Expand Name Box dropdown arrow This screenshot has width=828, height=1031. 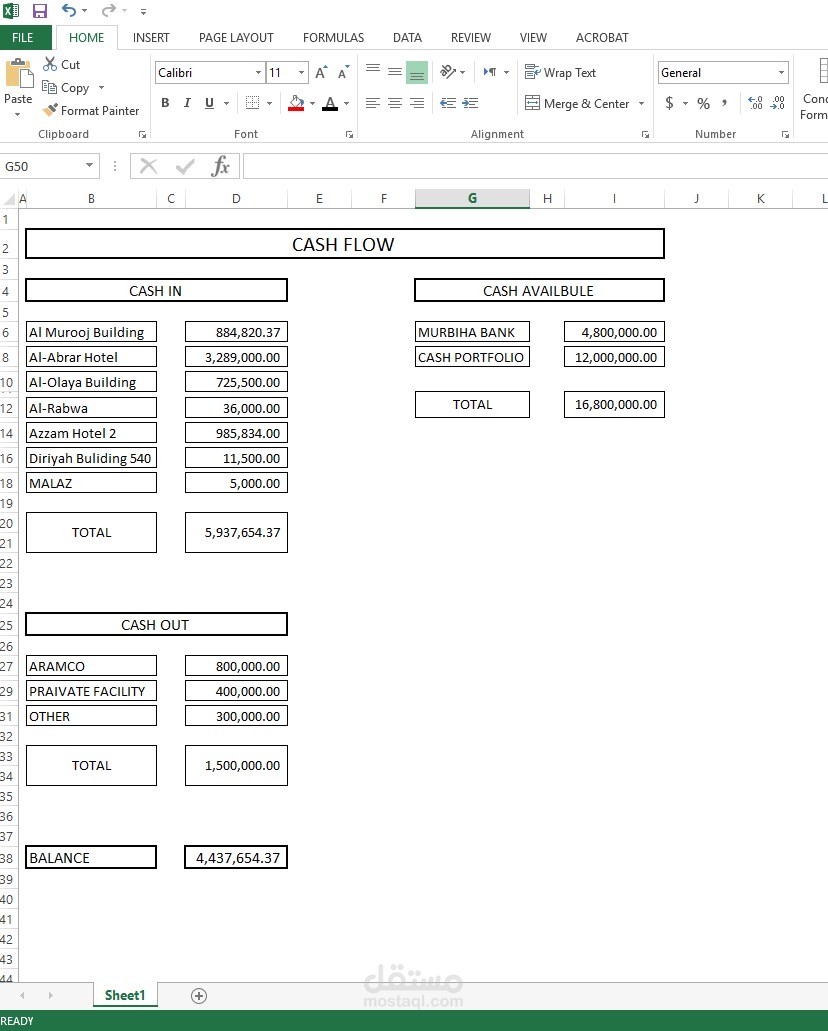(89, 166)
